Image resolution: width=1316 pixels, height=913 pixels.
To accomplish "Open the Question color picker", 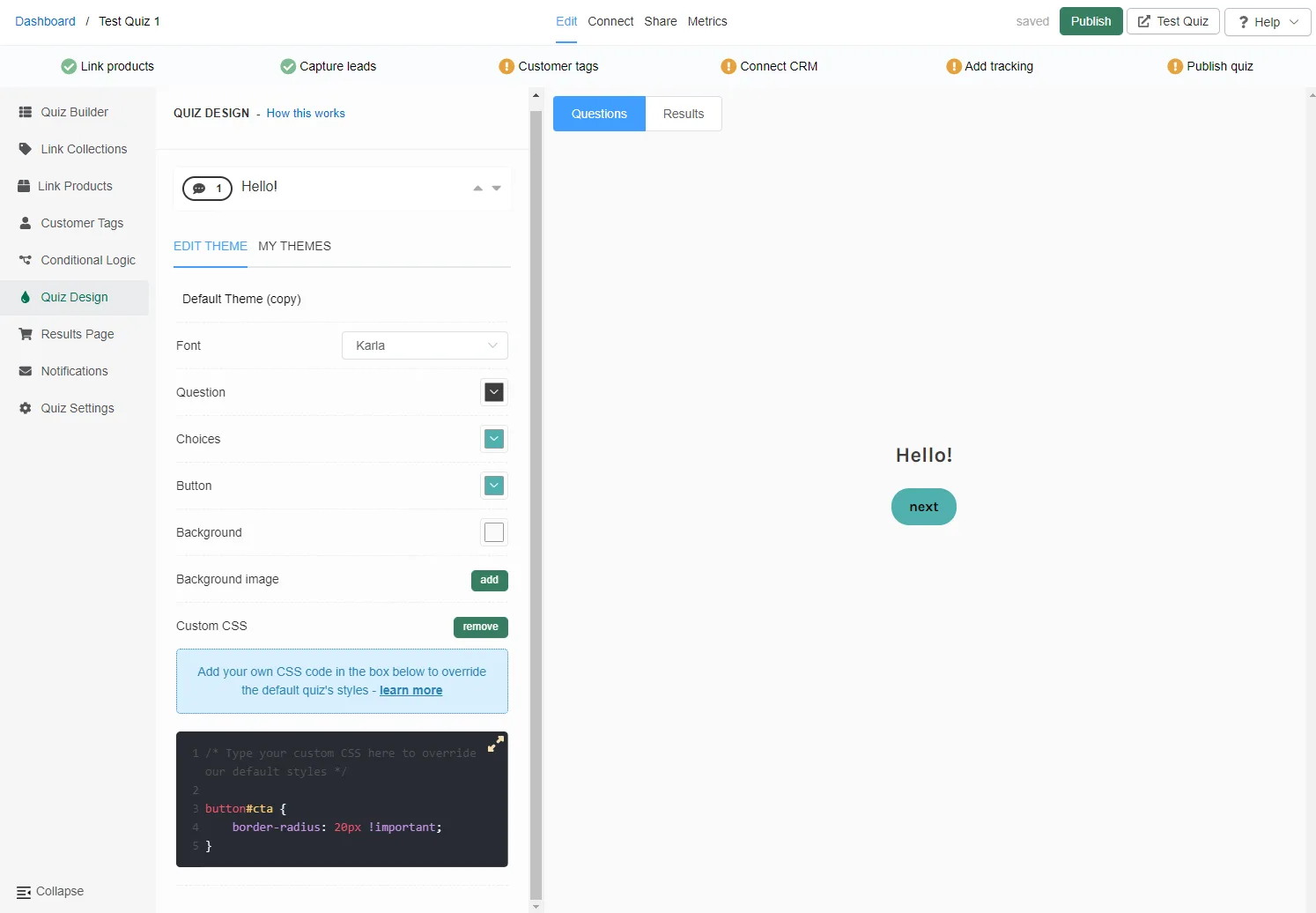I will coord(494,392).
